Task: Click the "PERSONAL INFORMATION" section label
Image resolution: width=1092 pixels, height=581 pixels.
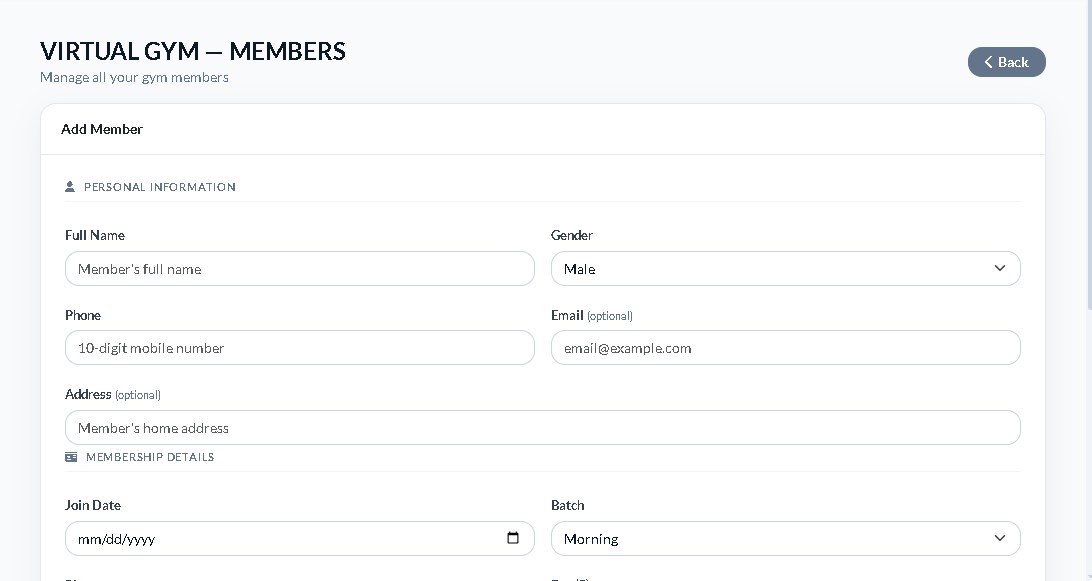Action: pos(159,187)
